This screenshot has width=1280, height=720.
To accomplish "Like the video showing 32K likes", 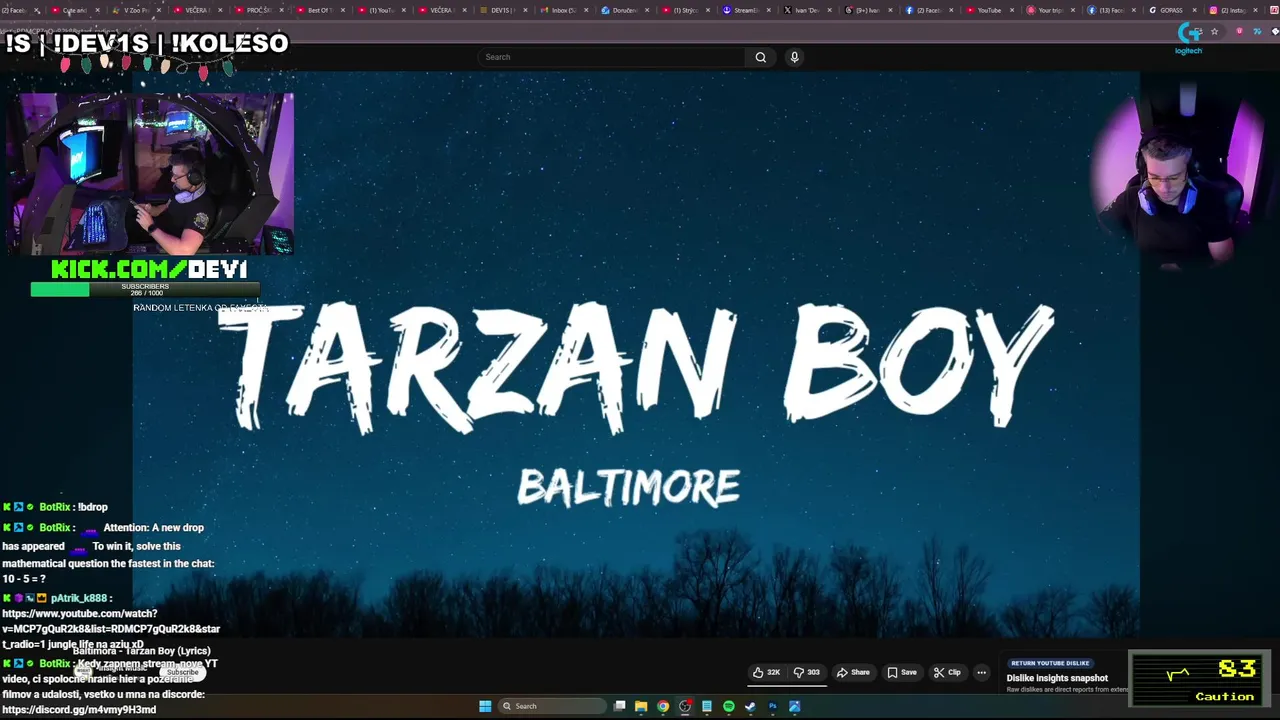I will click(x=766, y=672).
